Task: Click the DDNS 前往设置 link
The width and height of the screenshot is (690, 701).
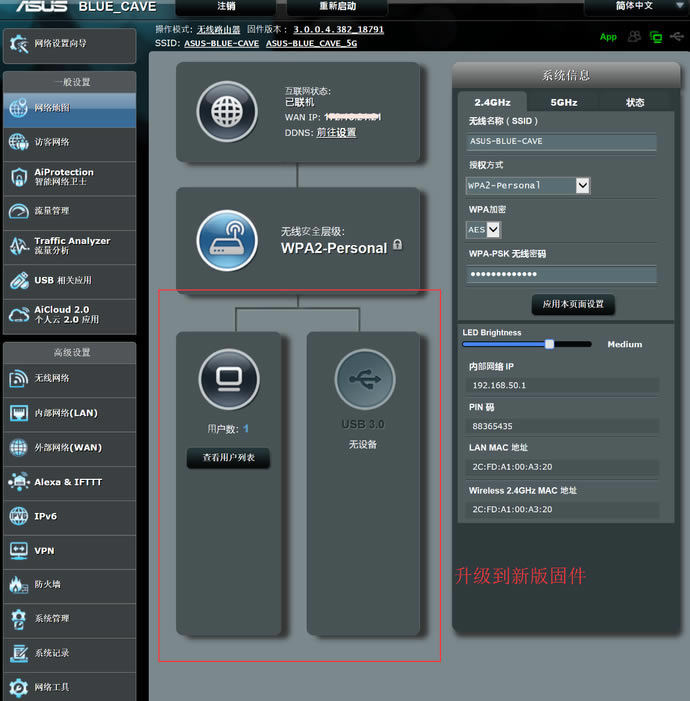Action: (336, 133)
